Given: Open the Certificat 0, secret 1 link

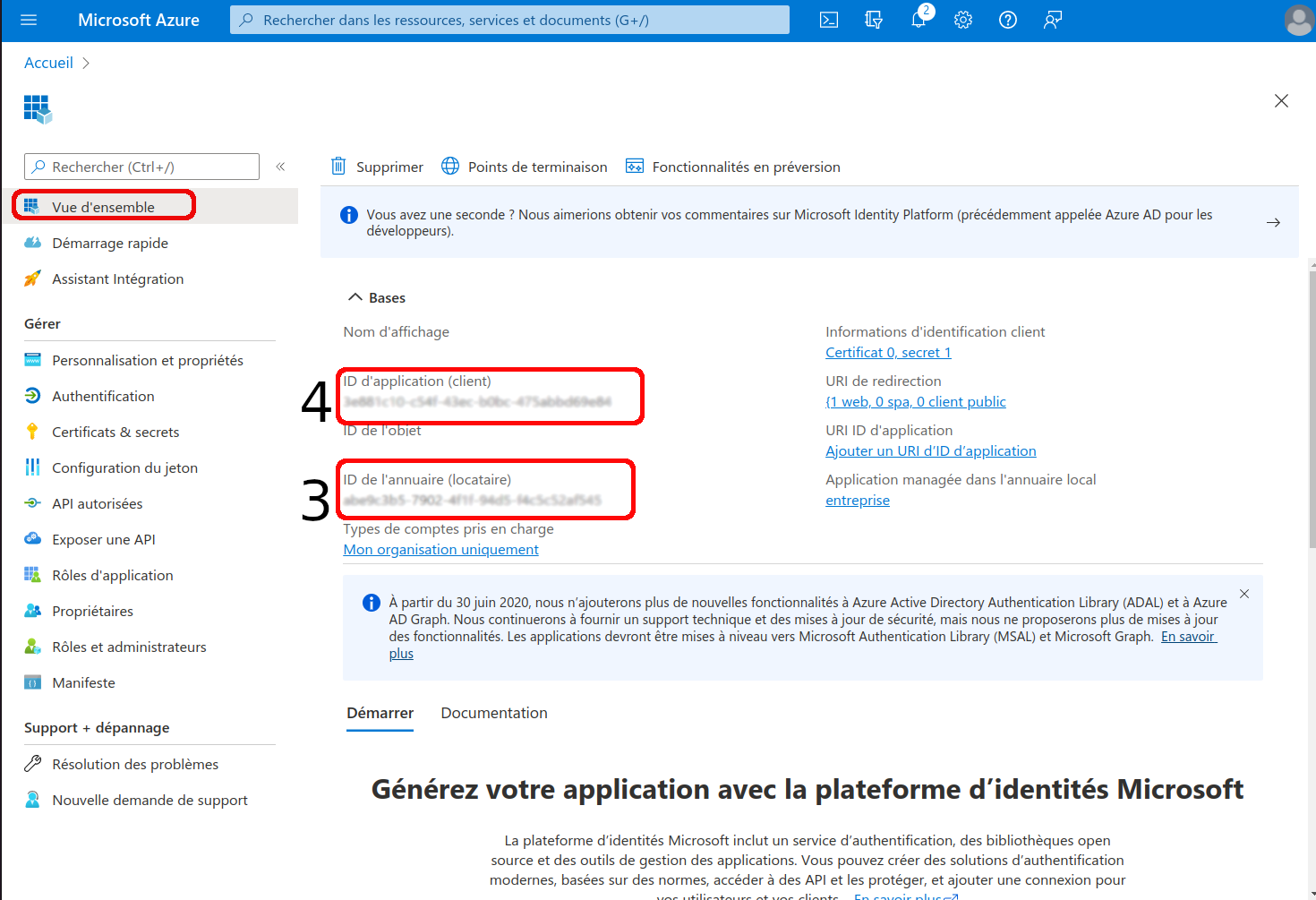Looking at the screenshot, I should click(888, 353).
